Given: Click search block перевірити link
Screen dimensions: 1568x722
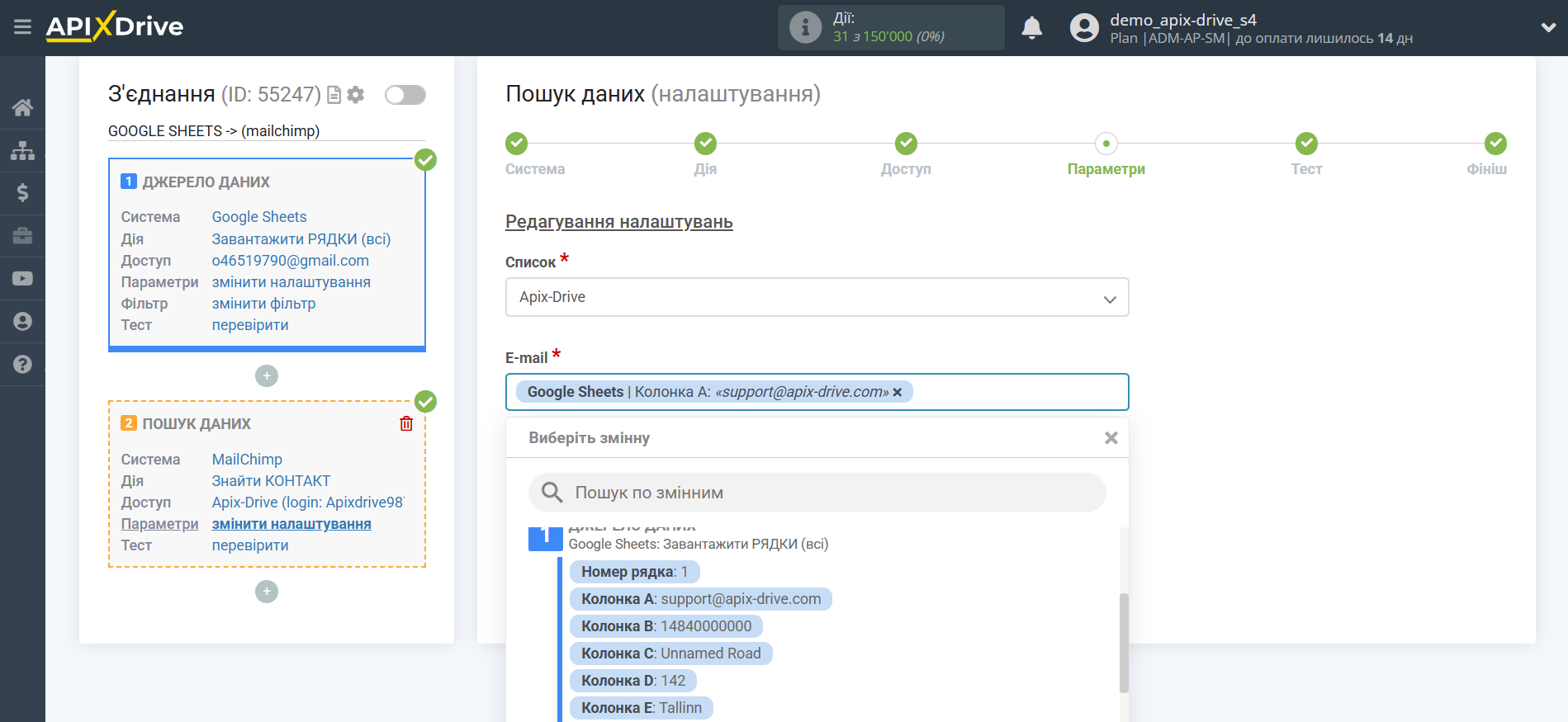Looking at the screenshot, I should 250,545.
